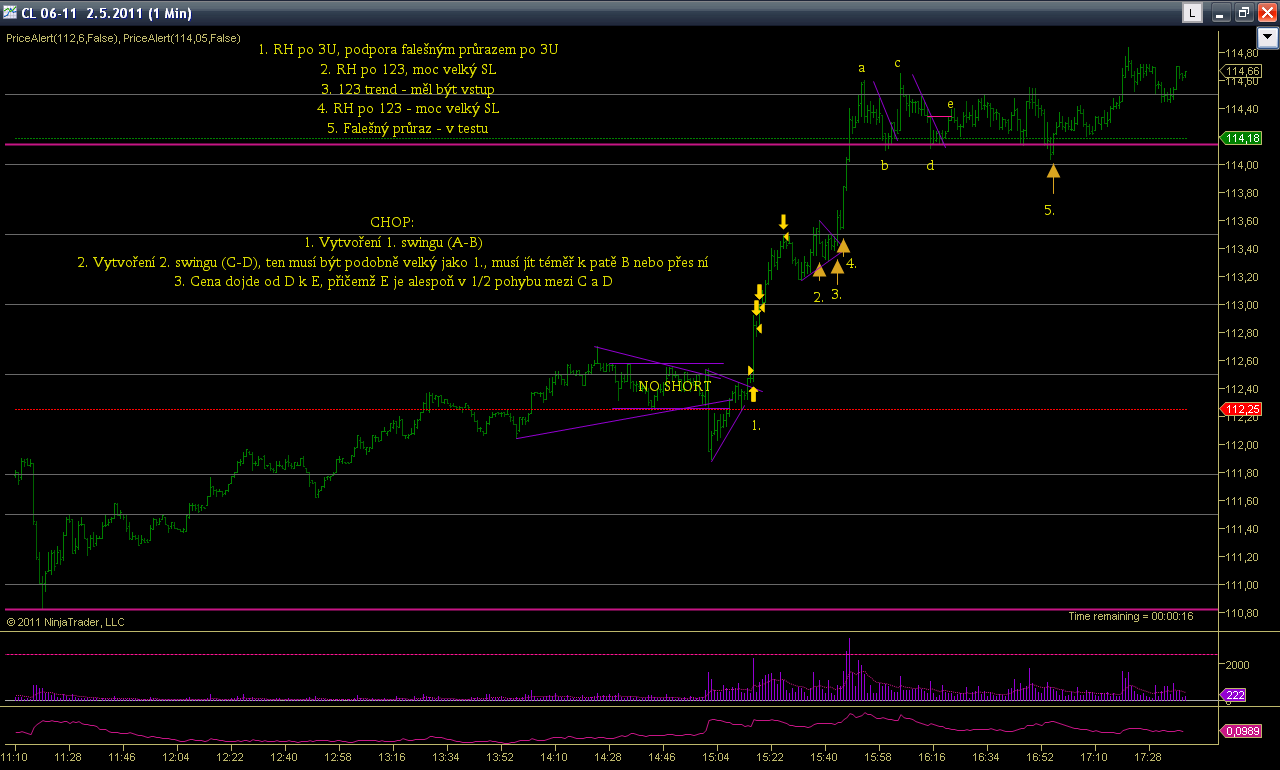The image size is (1280, 770).
Task: Select the line starting '2. Vytvoření 2. swingu (C-D)'
Action: (x=392, y=262)
